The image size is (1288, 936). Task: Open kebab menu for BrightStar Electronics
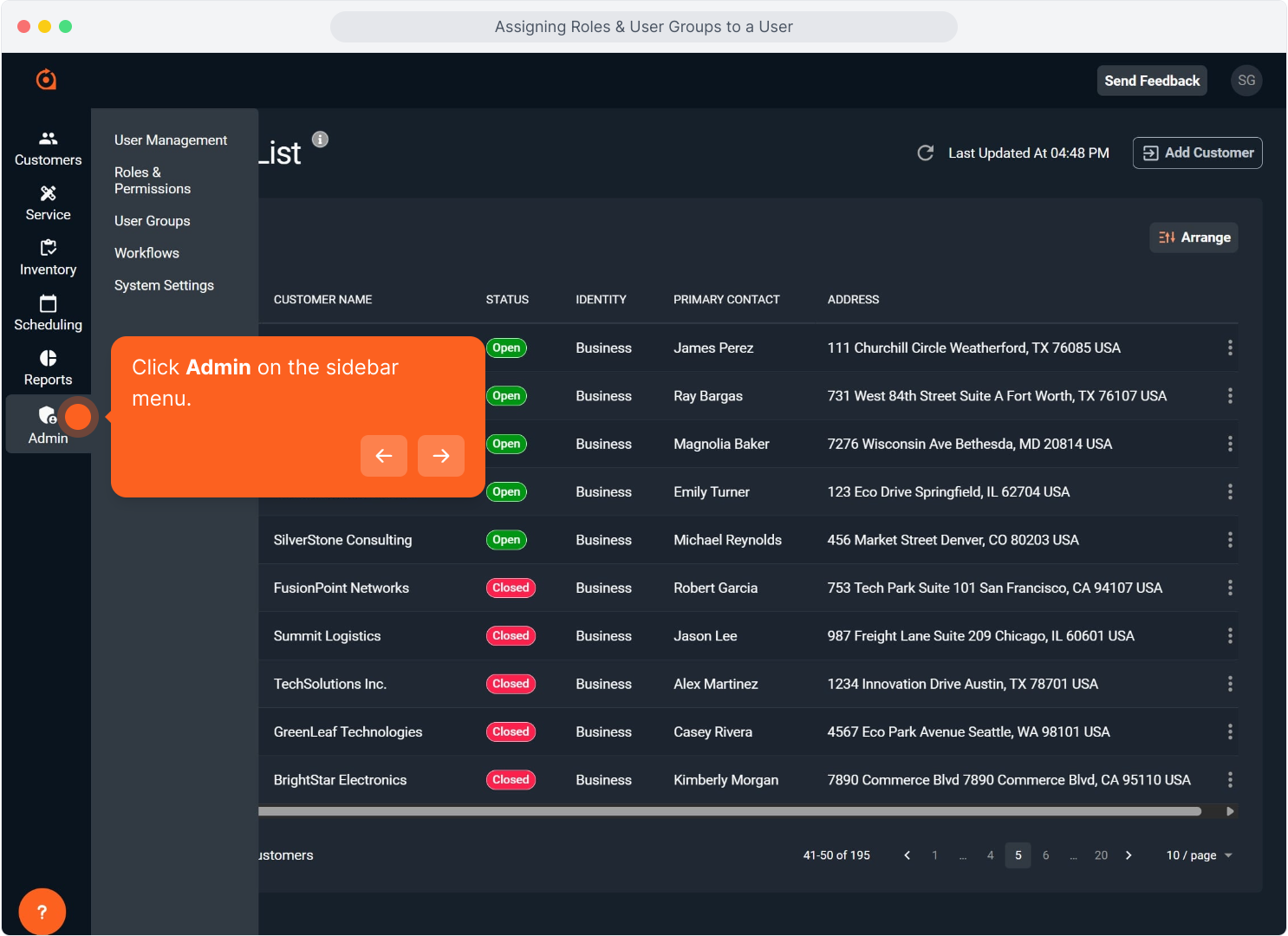pyautogui.click(x=1229, y=780)
